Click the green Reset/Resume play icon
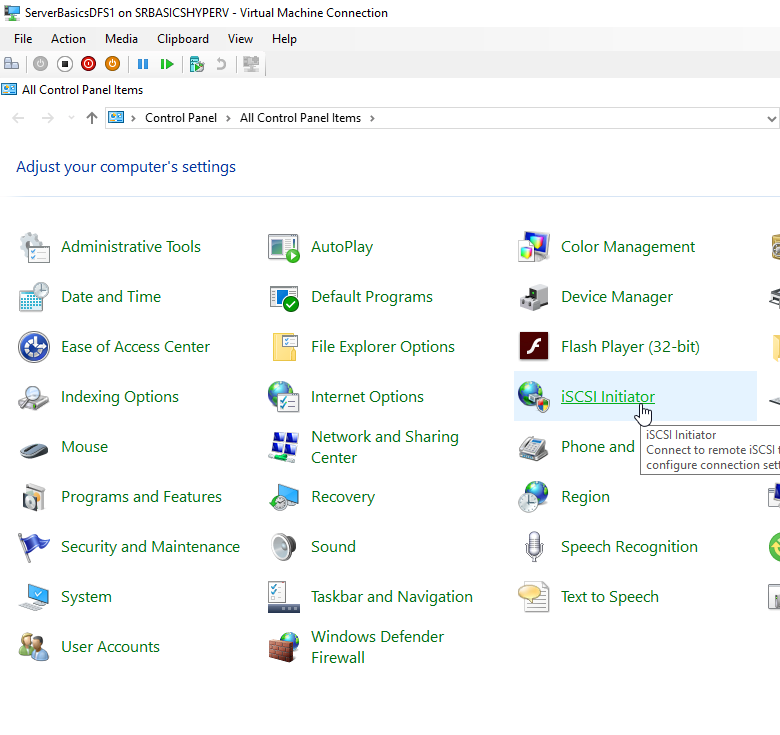The height and width of the screenshot is (735, 780). point(167,64)
